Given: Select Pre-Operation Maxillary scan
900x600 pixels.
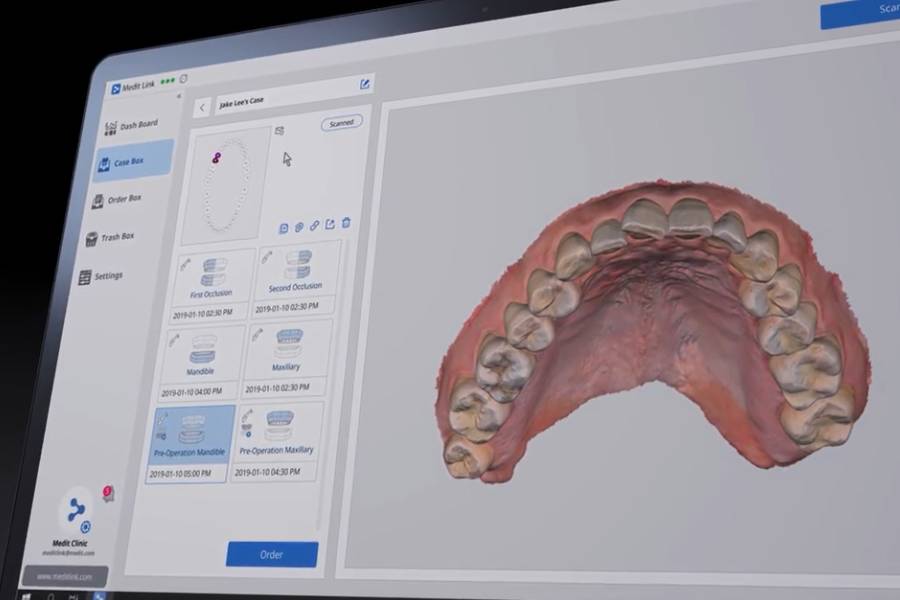Looking at the screenshot, I should pos(275,439).
